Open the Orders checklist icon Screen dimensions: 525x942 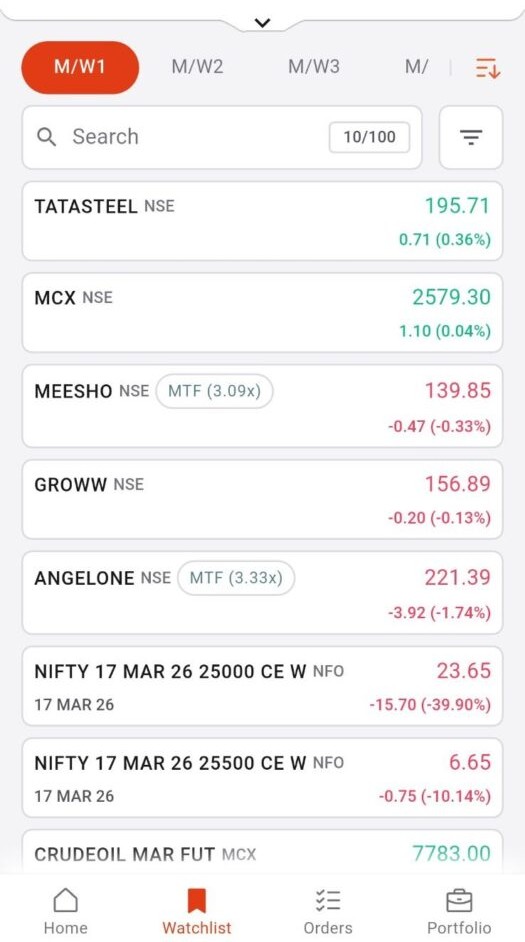click(328, 901)
